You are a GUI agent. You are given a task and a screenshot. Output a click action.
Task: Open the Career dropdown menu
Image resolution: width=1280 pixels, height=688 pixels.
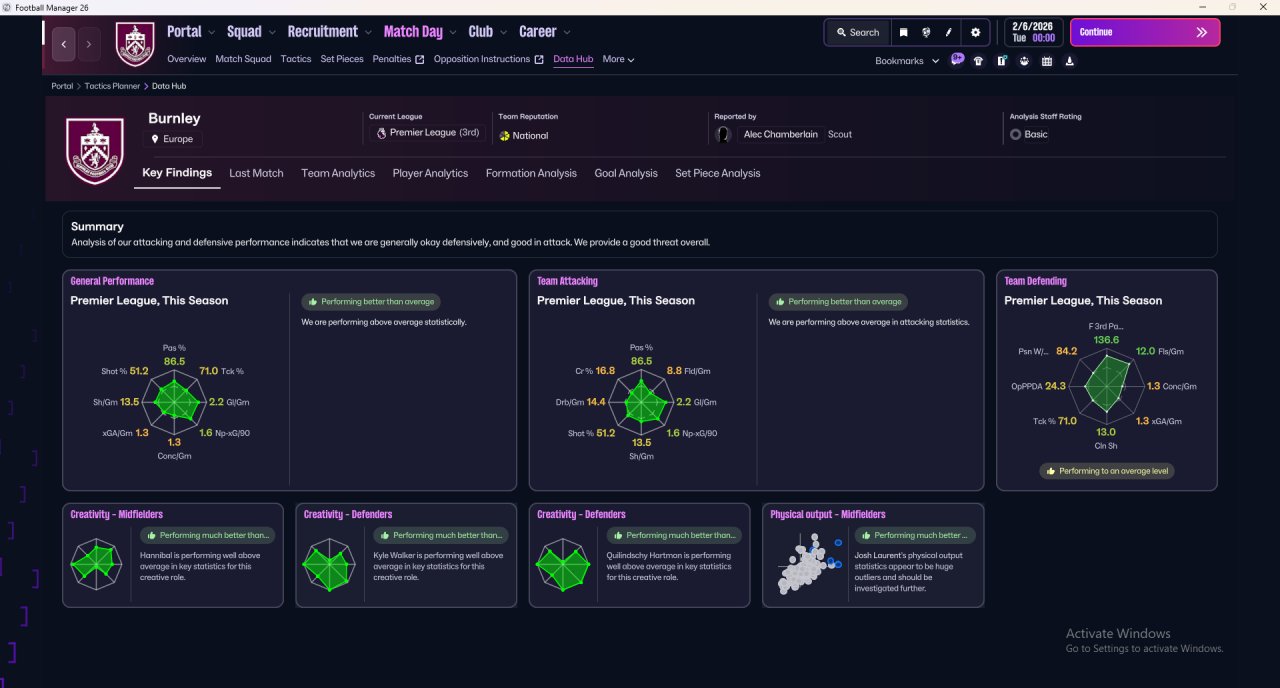click(x=544, y=32)
